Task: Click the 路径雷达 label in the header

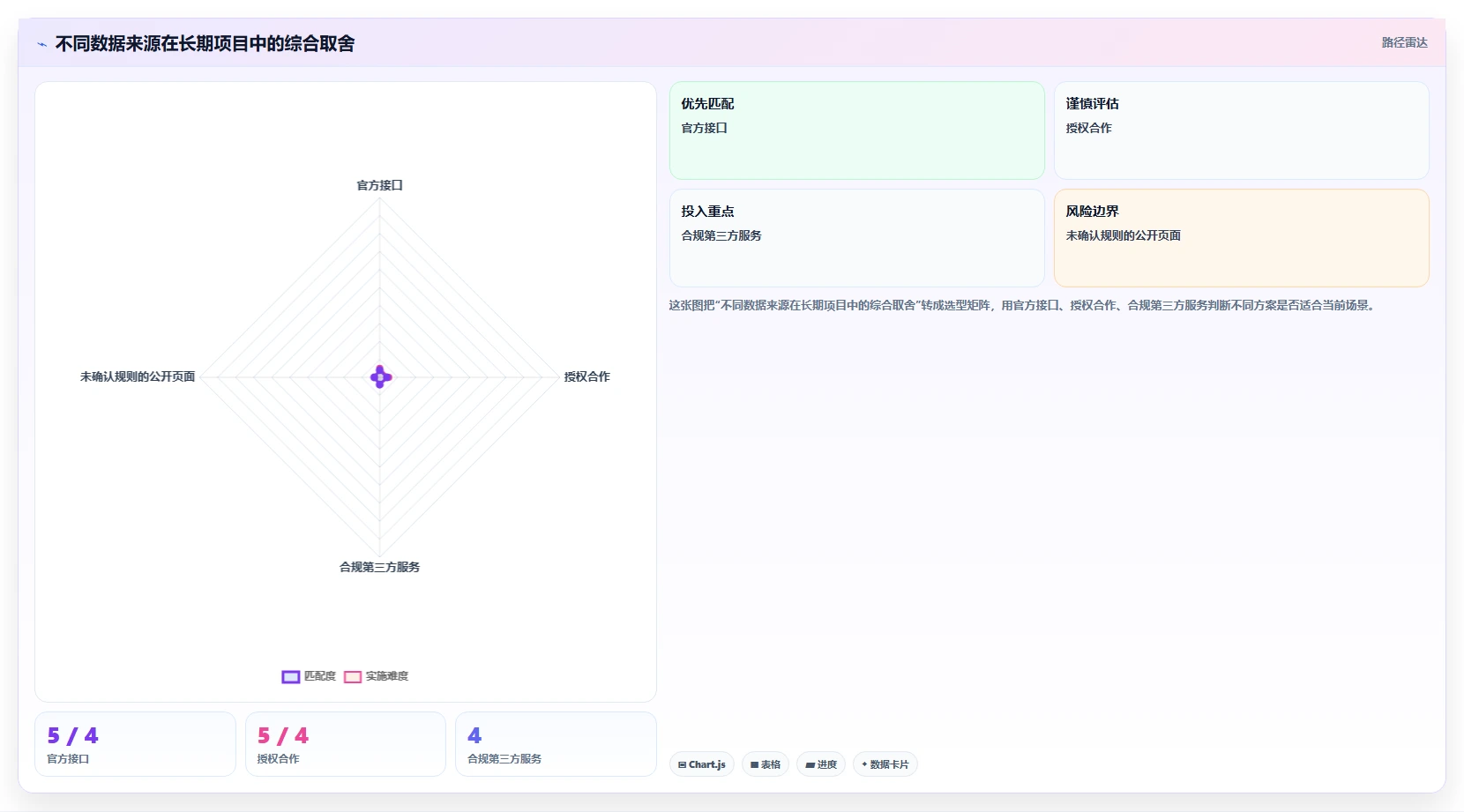Action: click(x=1404, y=42)
